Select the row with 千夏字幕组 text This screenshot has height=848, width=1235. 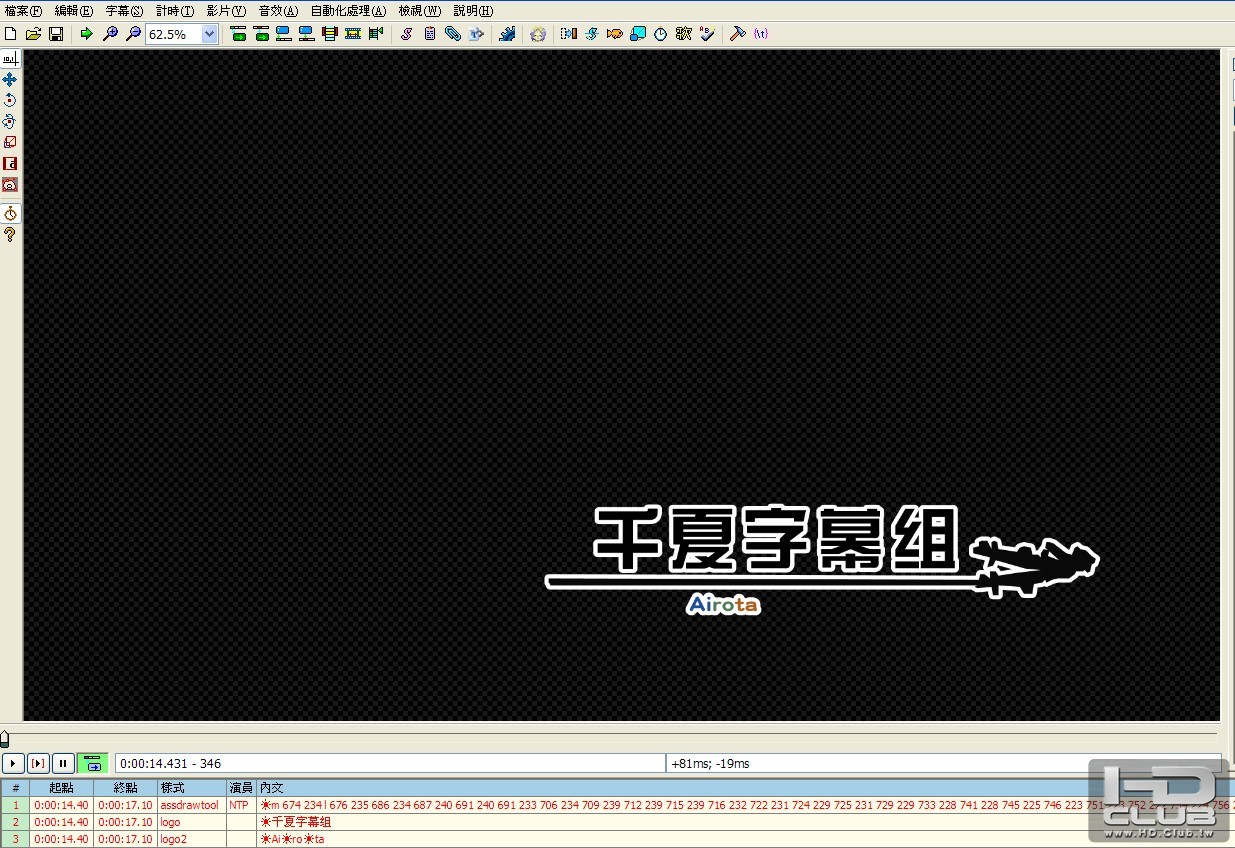click(617, 822)
